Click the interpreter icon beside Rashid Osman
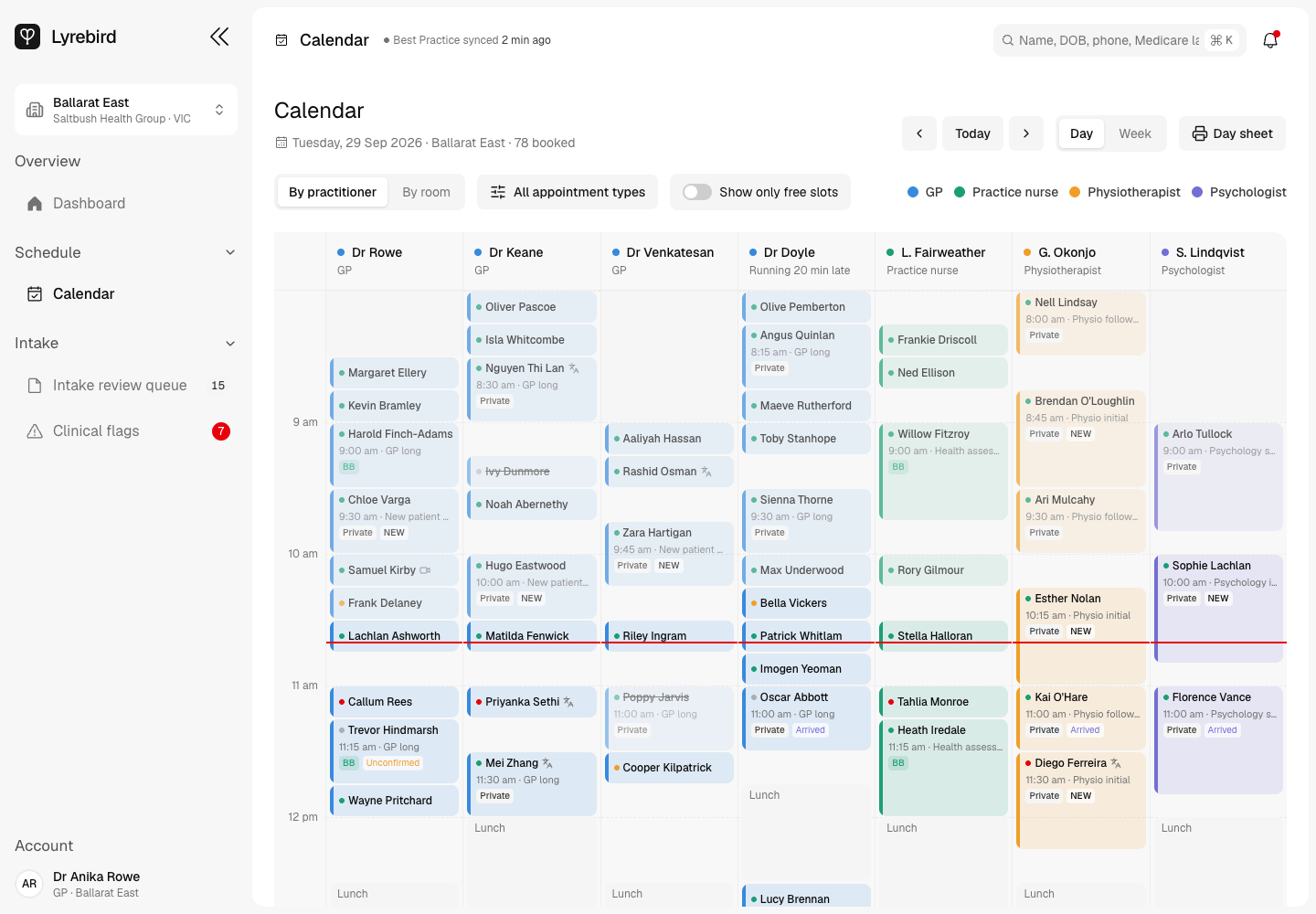The width and height of the screenshot is (1316, 914). pyautogui.click(x=706, y=472)
